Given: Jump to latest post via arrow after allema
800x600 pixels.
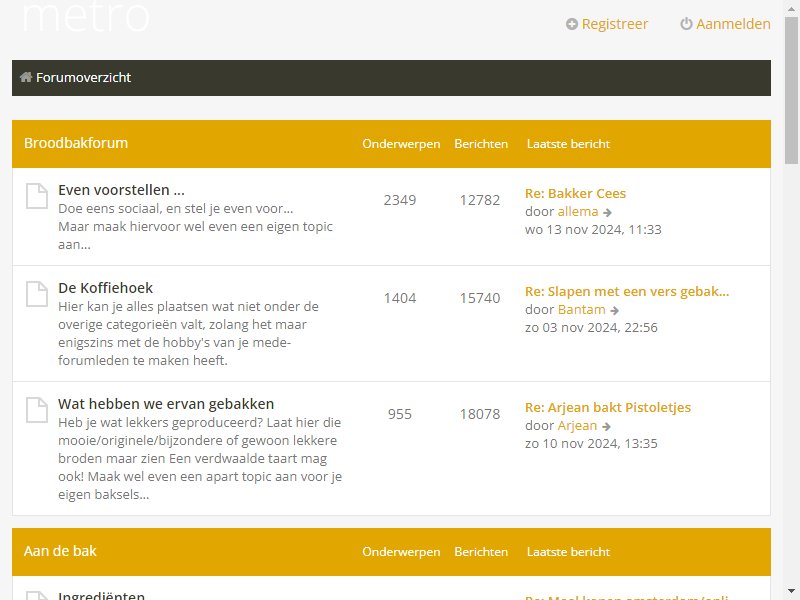Looking at the screenshot, I should pos(607,212).
